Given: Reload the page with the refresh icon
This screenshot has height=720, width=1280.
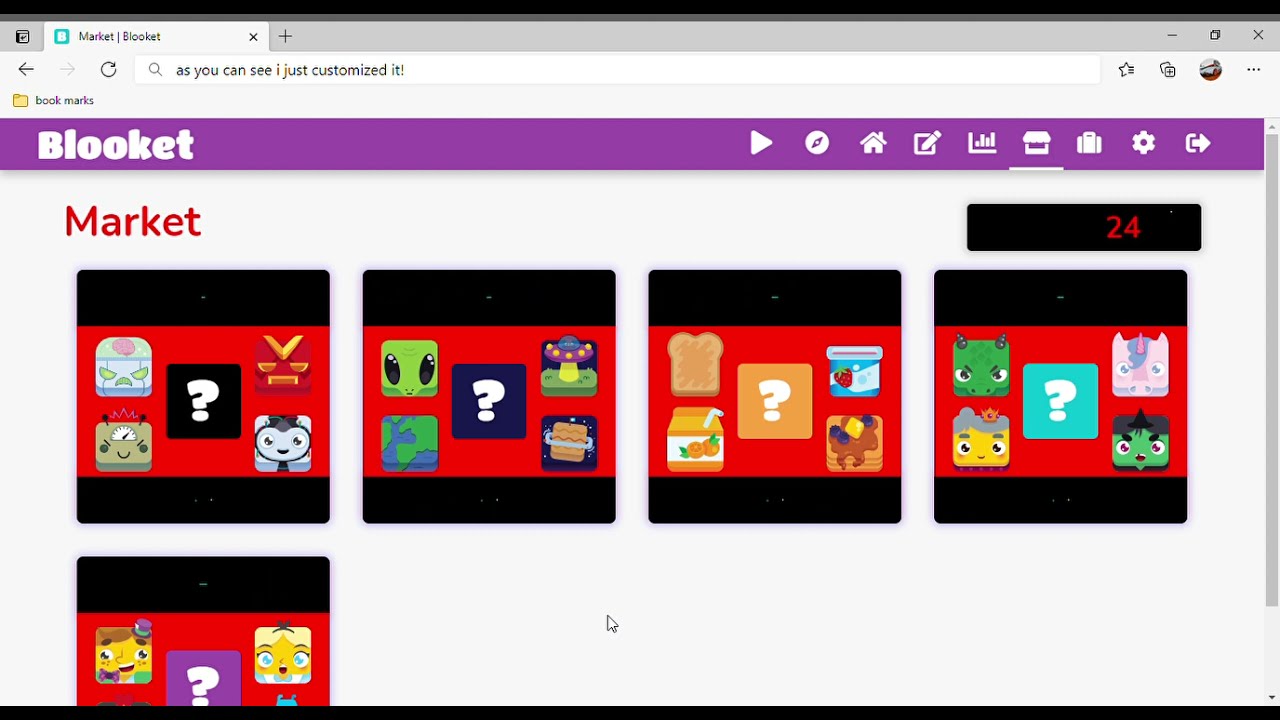Looking at the screenshot, I should [x=108, y=69].
